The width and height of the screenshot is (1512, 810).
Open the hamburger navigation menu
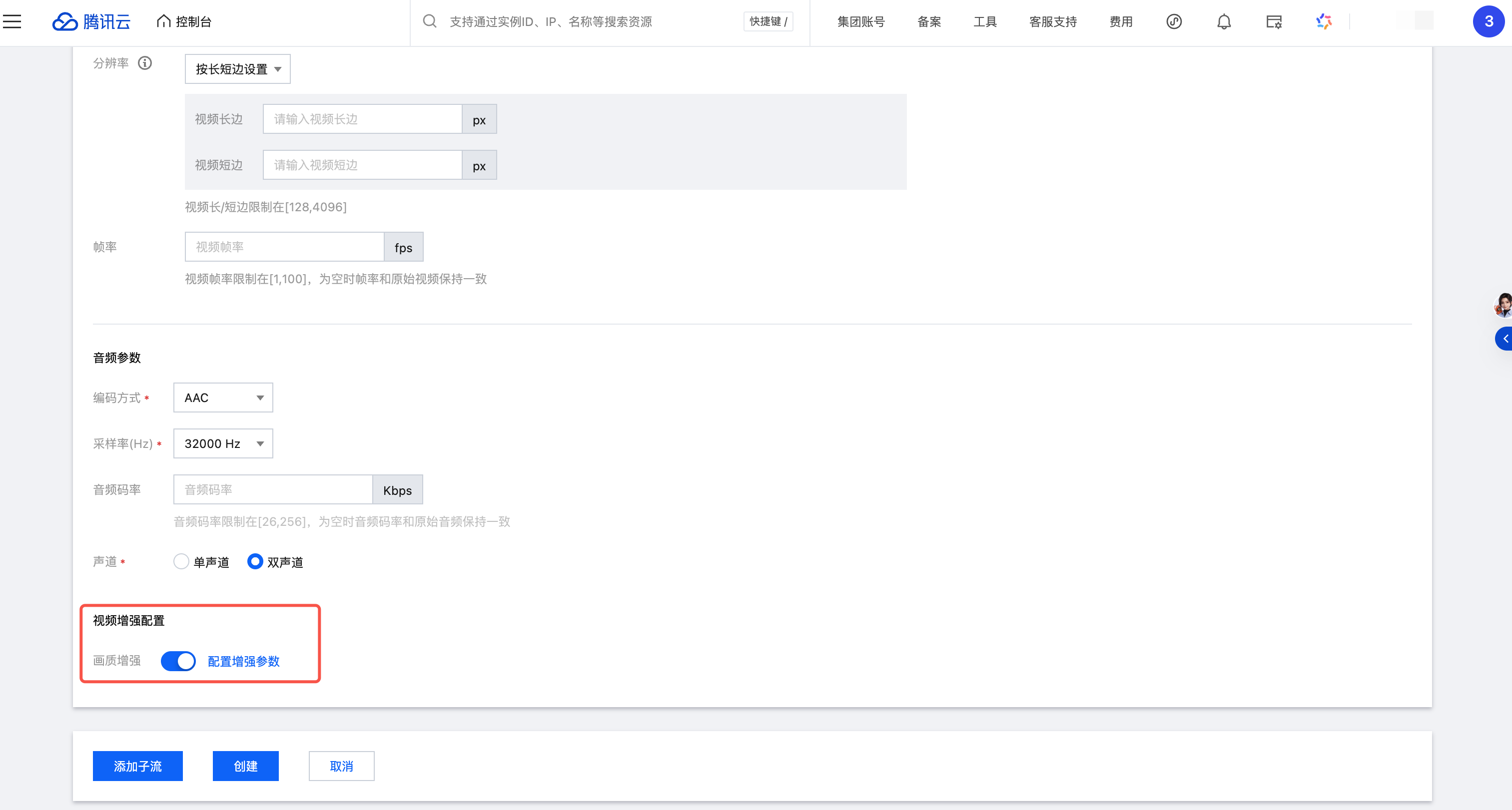[11, 21]
